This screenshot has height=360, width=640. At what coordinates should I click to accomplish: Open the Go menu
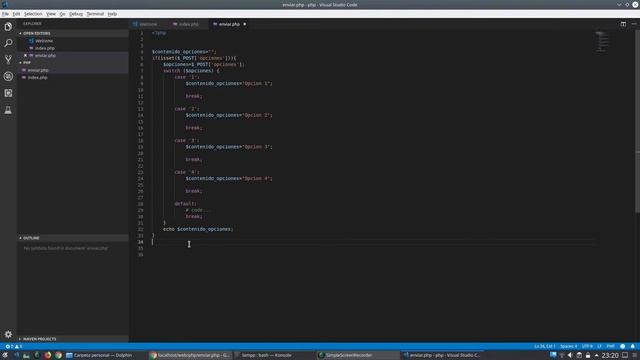(x=62, y=14)
